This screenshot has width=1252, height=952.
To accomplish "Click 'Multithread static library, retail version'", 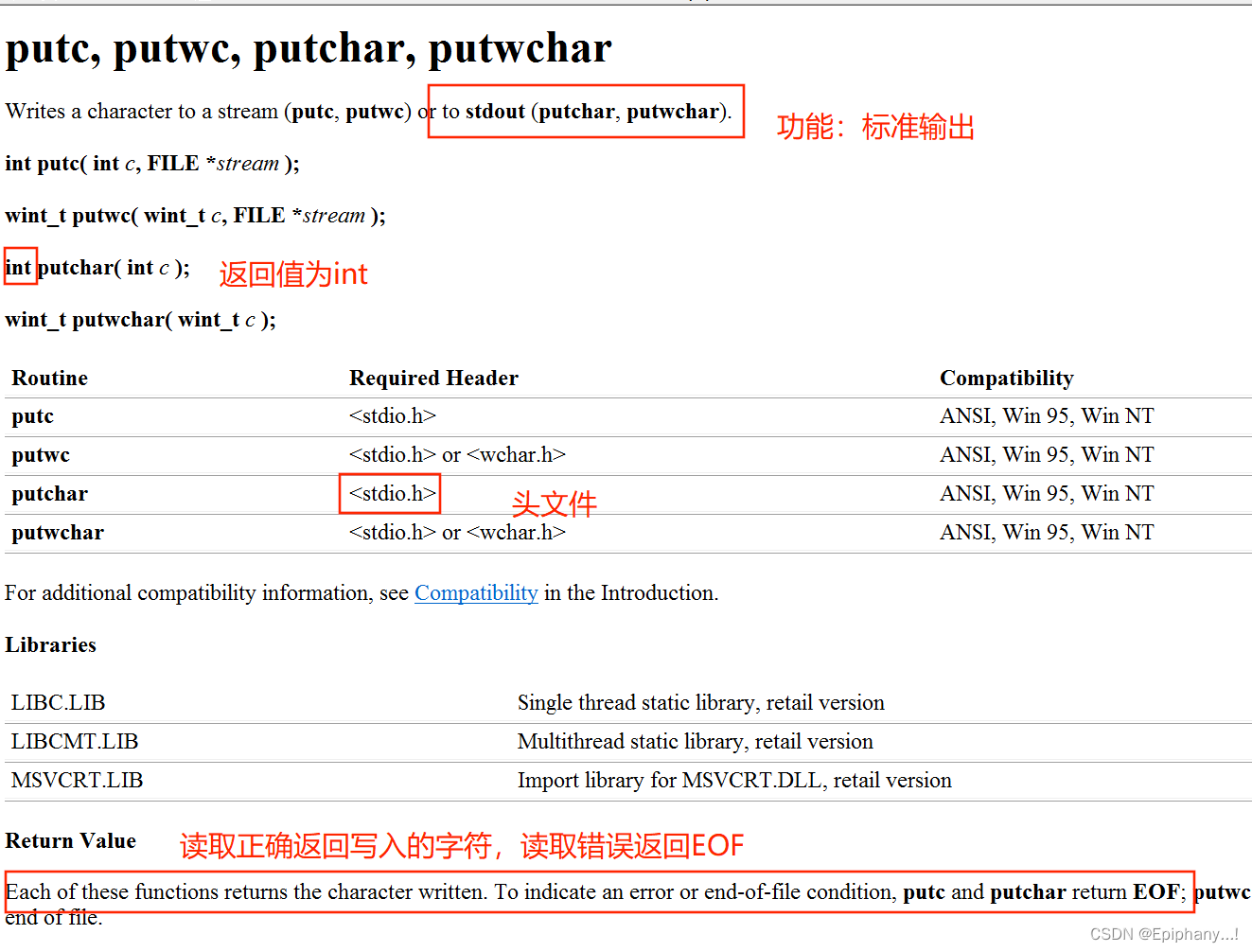I will [696, 742].
